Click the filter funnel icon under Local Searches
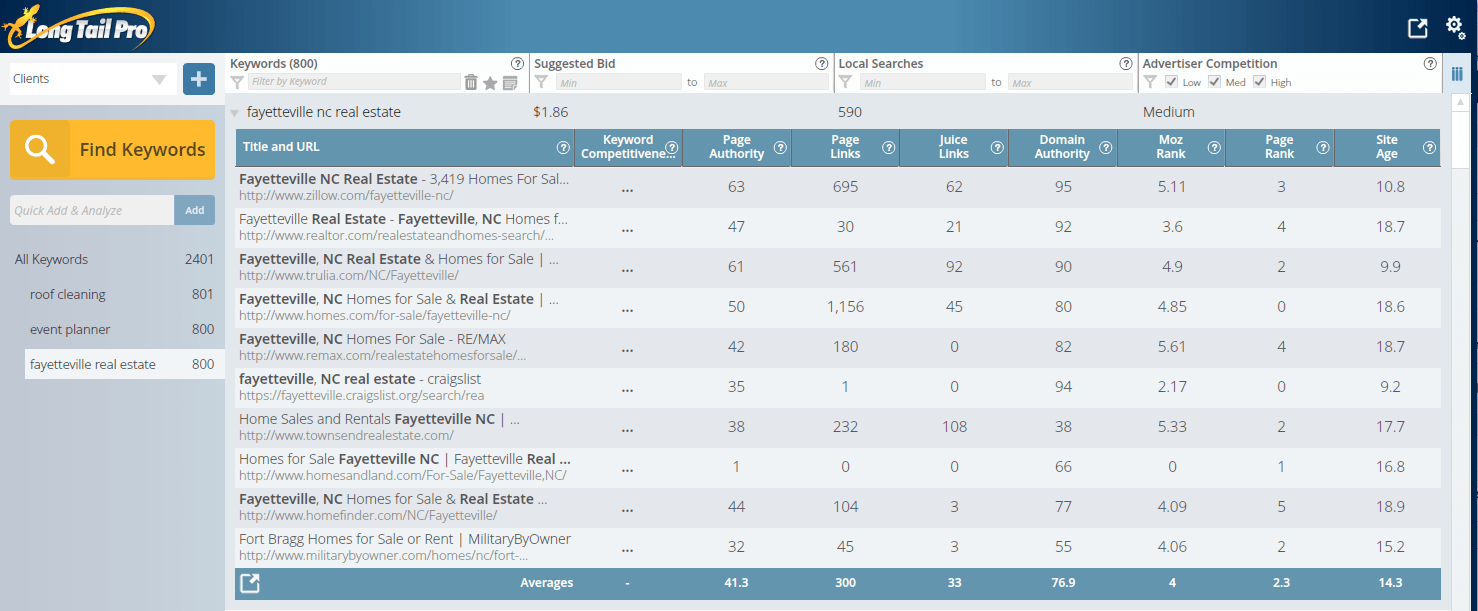 point(845,82)
